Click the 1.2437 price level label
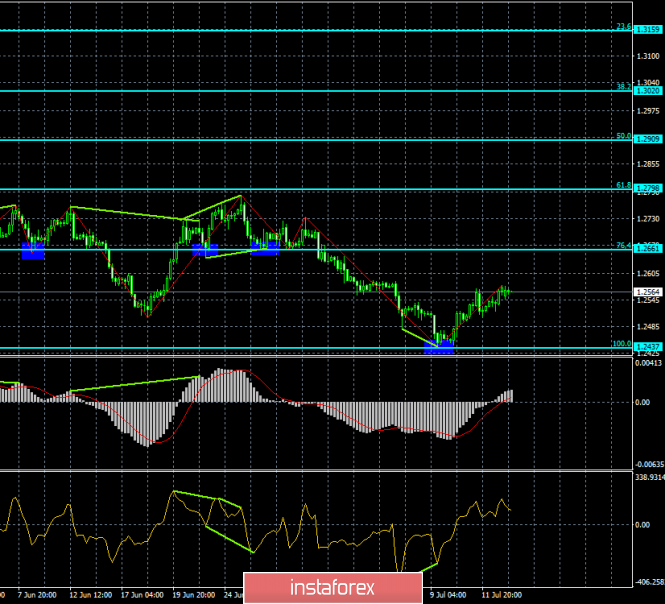Image resolution: width=665 pixels, height=604 pixels. [x=648, y=347]
